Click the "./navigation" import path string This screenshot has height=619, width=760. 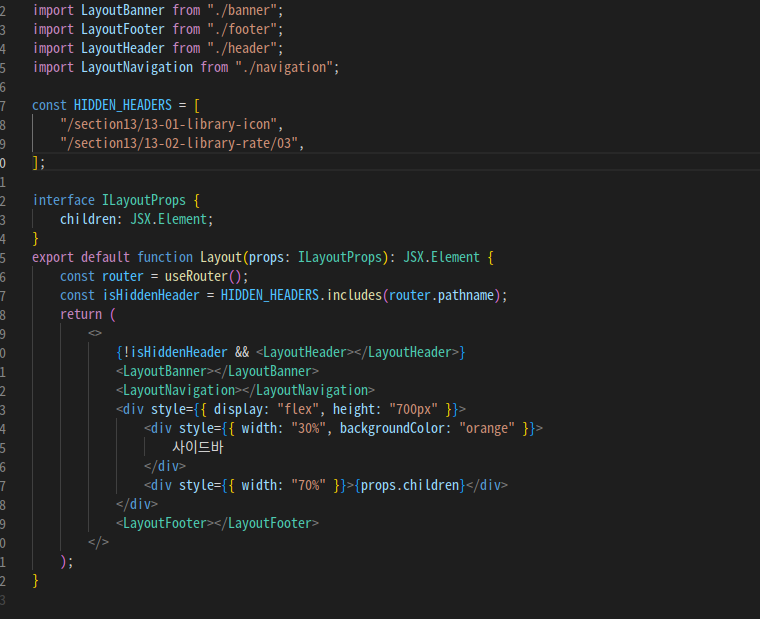pyautogui.click(x=284, y=67)
